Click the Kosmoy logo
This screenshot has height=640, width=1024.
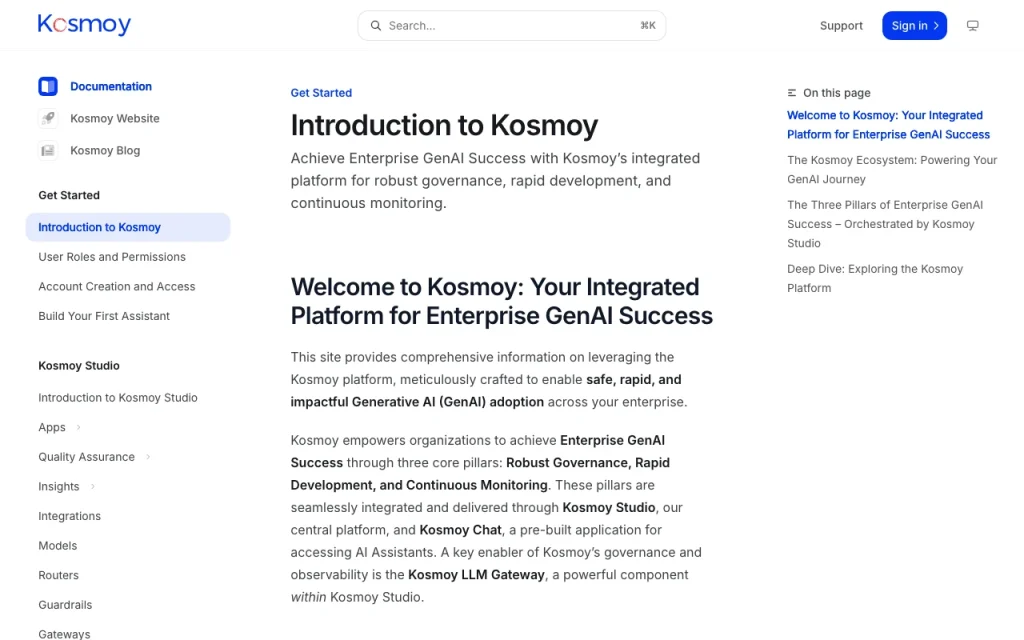pyautogui.click(x=84, y=25)
